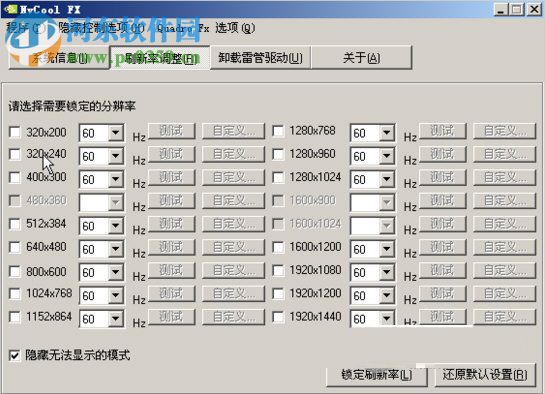Open the 640x480 refresh rate dropdown
Image resolution: width=545 pixels, height=394 pixels.
pos(115,249)
